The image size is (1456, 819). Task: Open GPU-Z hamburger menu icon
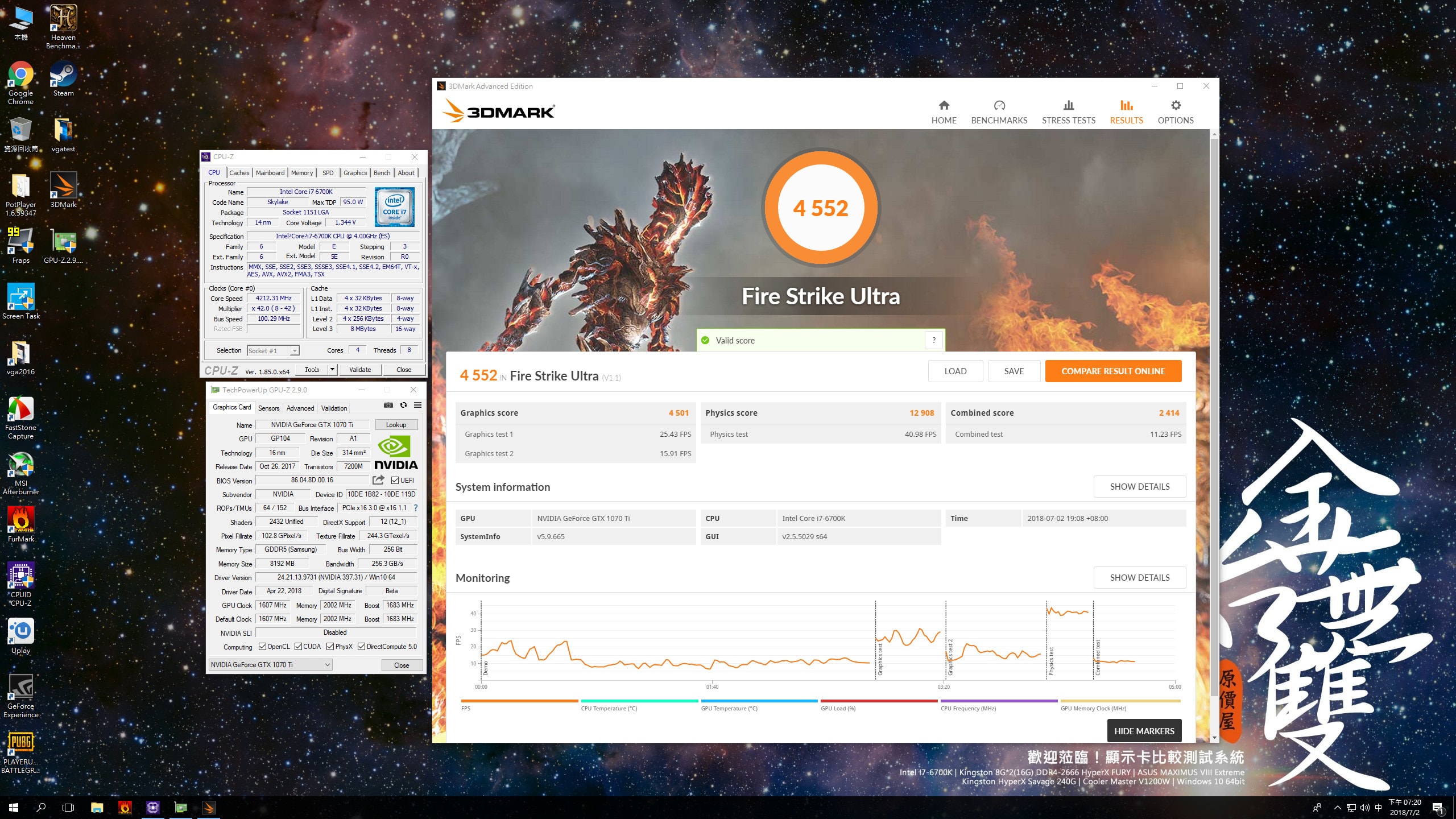pyautogui.click(x=417, y=405)
